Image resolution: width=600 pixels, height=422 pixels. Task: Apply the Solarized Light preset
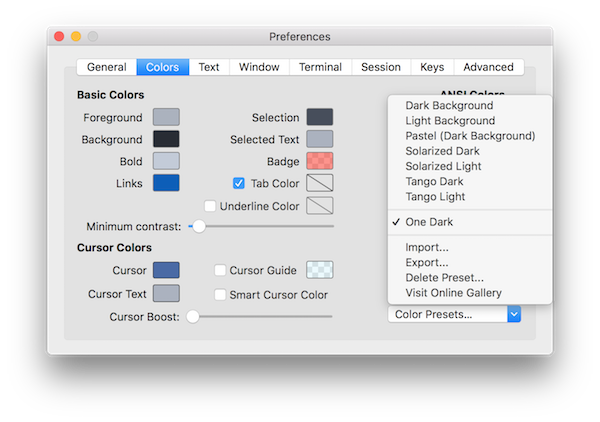470,166
